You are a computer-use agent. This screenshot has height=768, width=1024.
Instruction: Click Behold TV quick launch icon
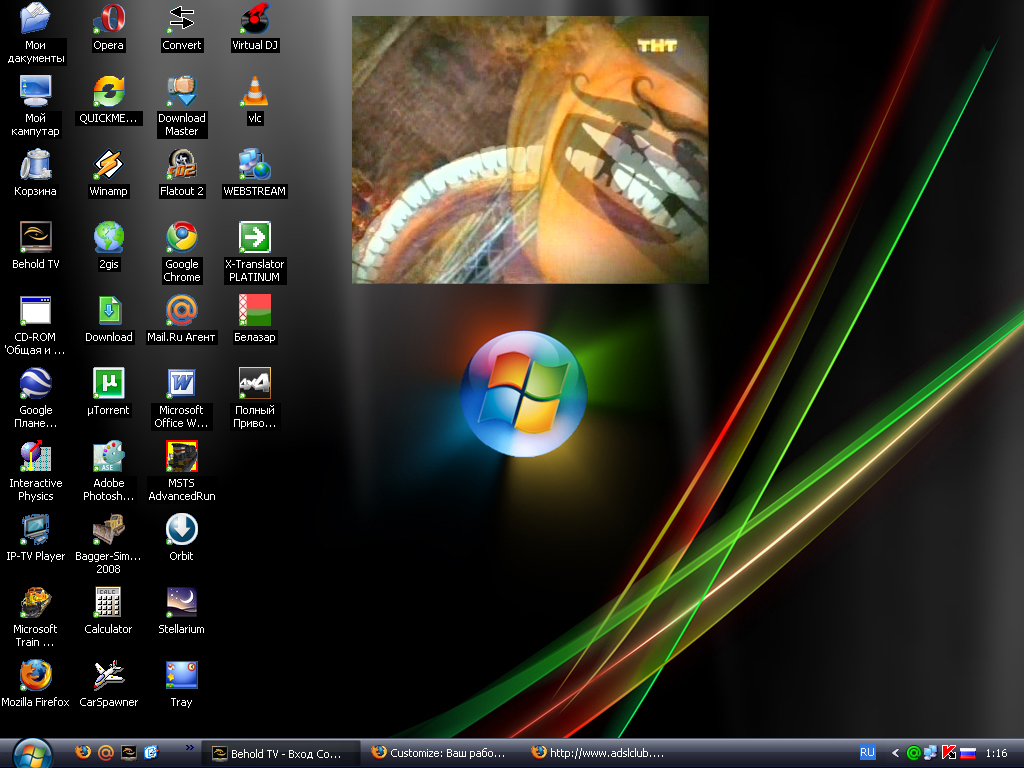click(129, 752)
